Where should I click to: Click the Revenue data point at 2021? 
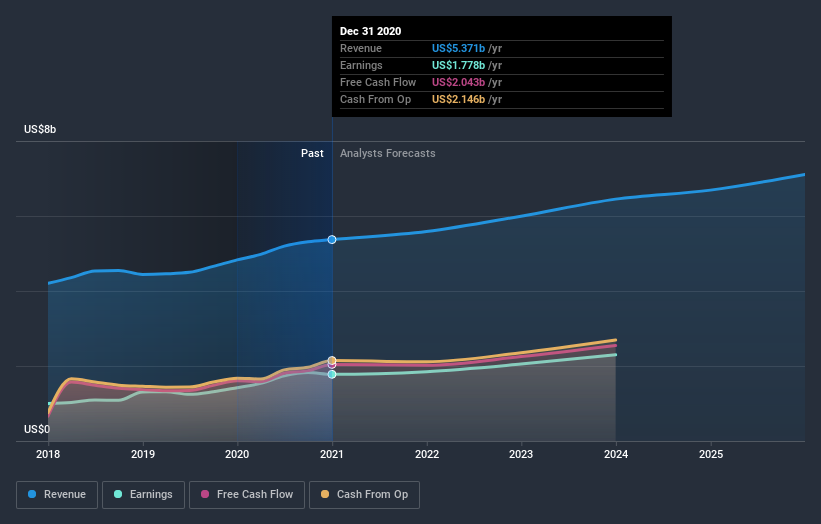[x=332, y=240]
